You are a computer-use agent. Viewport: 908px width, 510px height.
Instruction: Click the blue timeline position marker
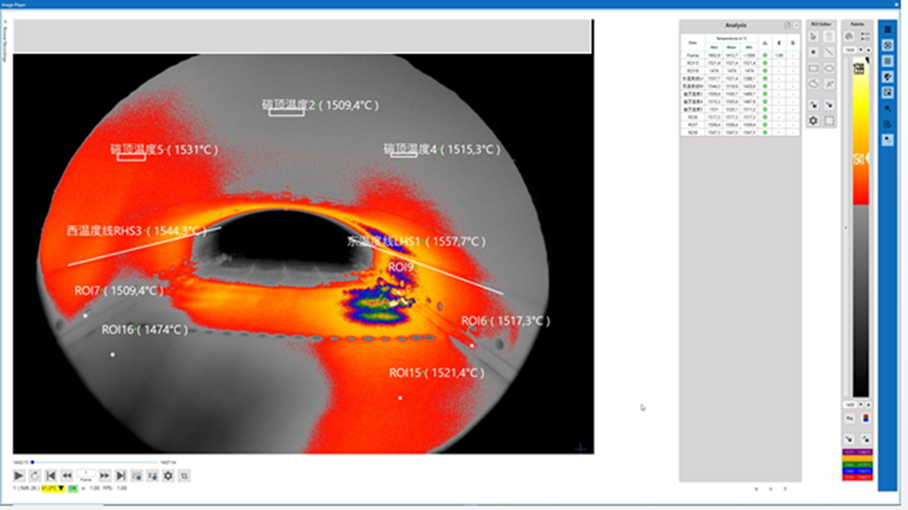tap(32, 462)
